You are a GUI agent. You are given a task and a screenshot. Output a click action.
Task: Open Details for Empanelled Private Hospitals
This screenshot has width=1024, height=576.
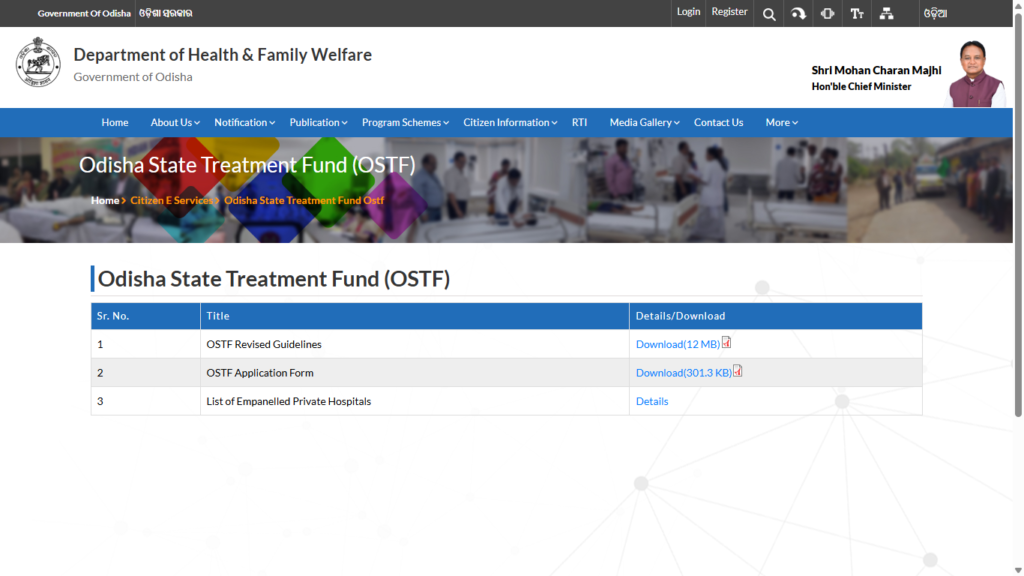point(652,402)
